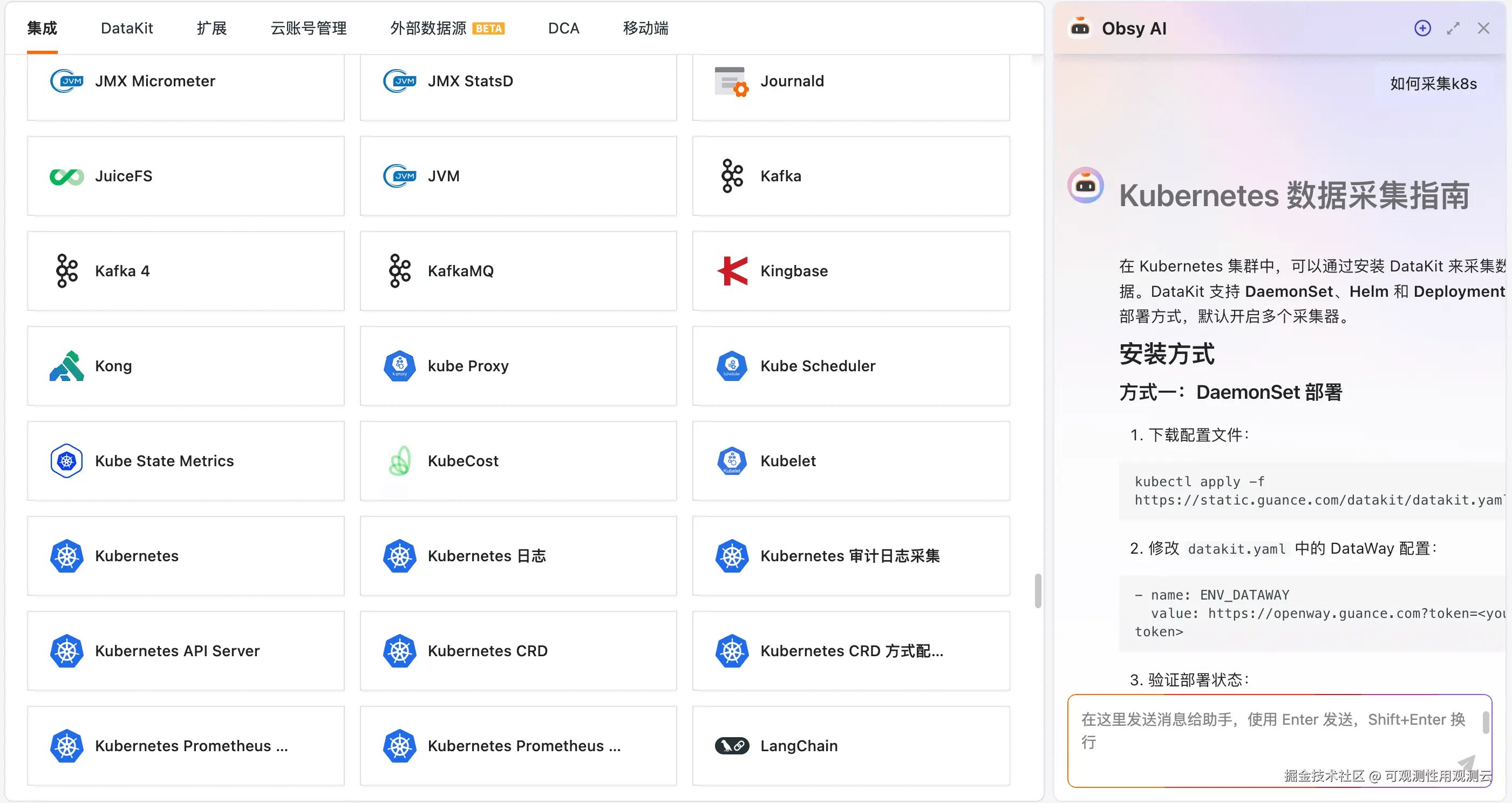Viewport: 1512px width, 803px height.
Task: Click the KubeCost green logo icon
Action: tap(400, 461)
